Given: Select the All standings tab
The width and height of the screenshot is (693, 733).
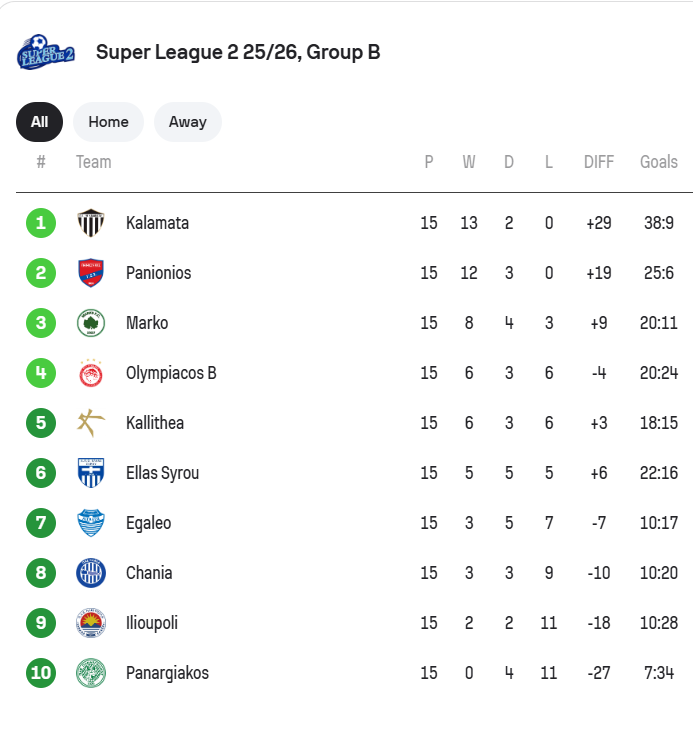Looking at the screenshot, I should click(x=39, y=122).
